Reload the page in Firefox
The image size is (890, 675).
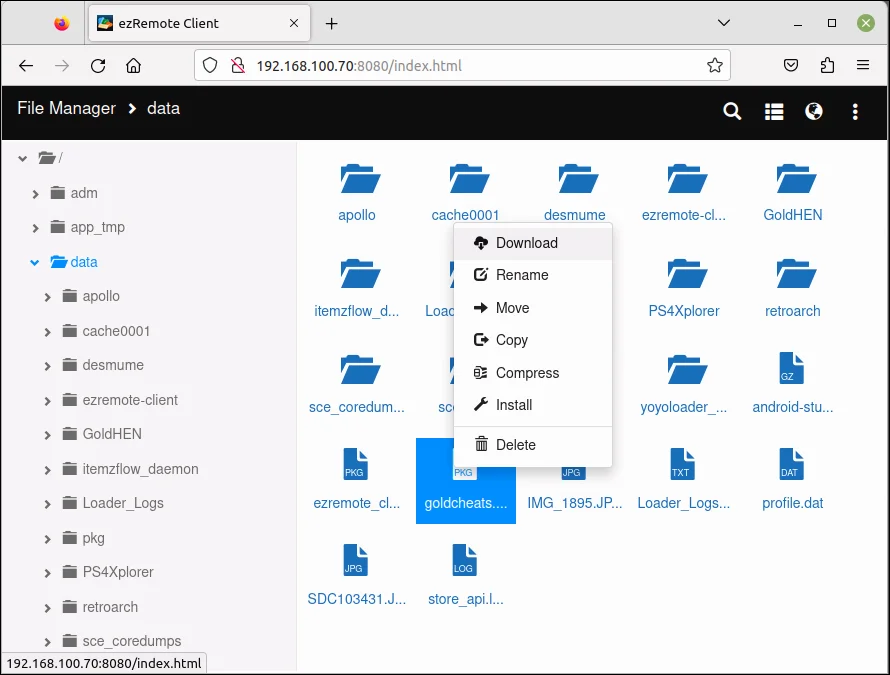pos(98,66)
